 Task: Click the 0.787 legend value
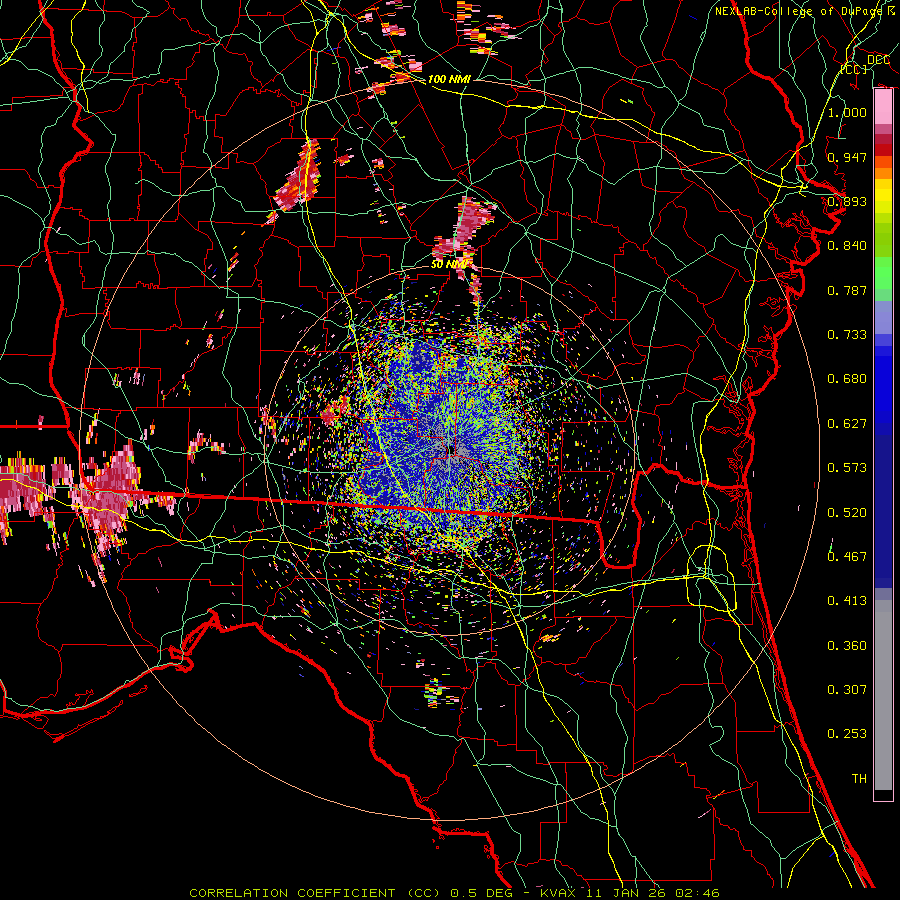tap(847, 290)
